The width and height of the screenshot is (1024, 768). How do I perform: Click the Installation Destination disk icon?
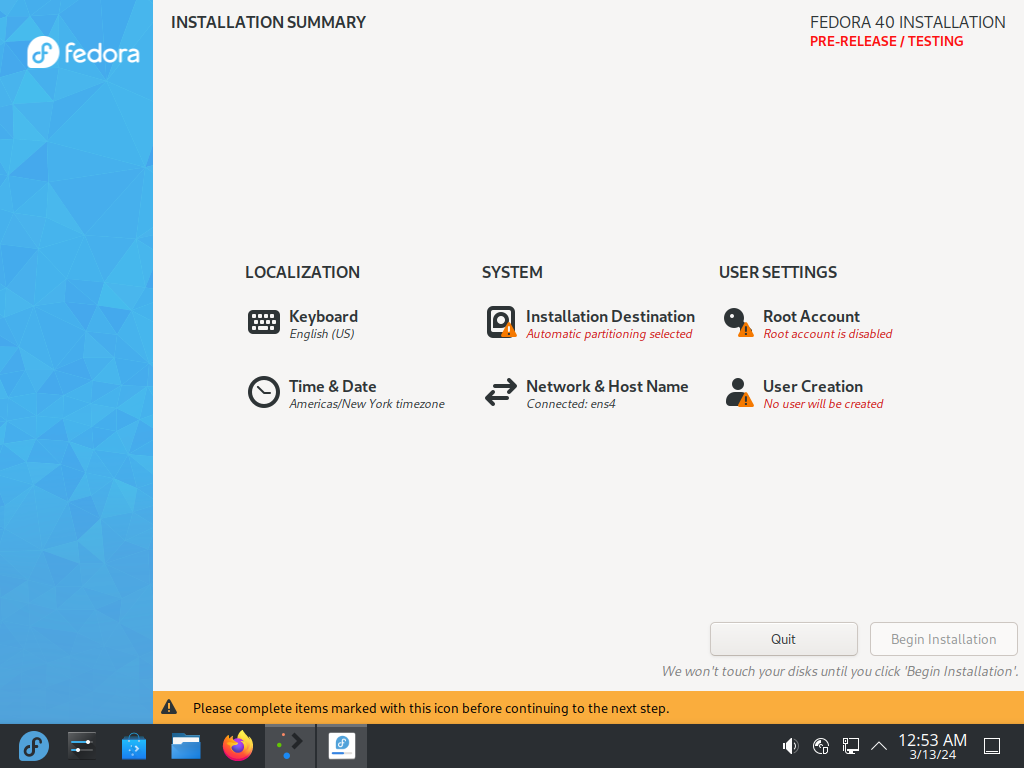click(501, 323)
